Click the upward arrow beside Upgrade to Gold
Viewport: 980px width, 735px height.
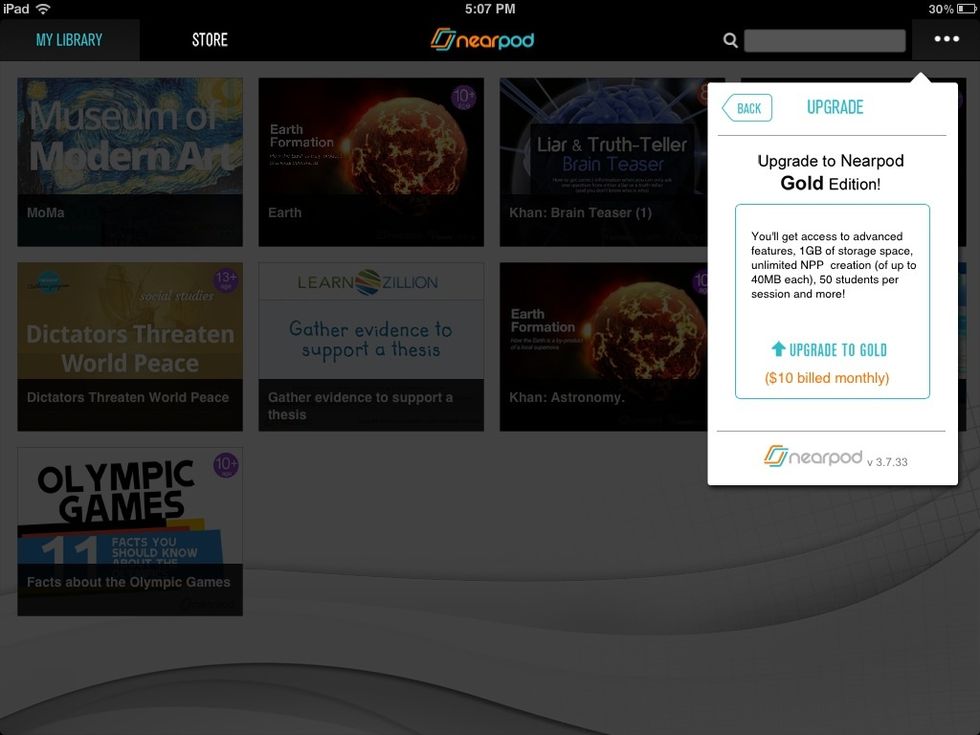778,349
